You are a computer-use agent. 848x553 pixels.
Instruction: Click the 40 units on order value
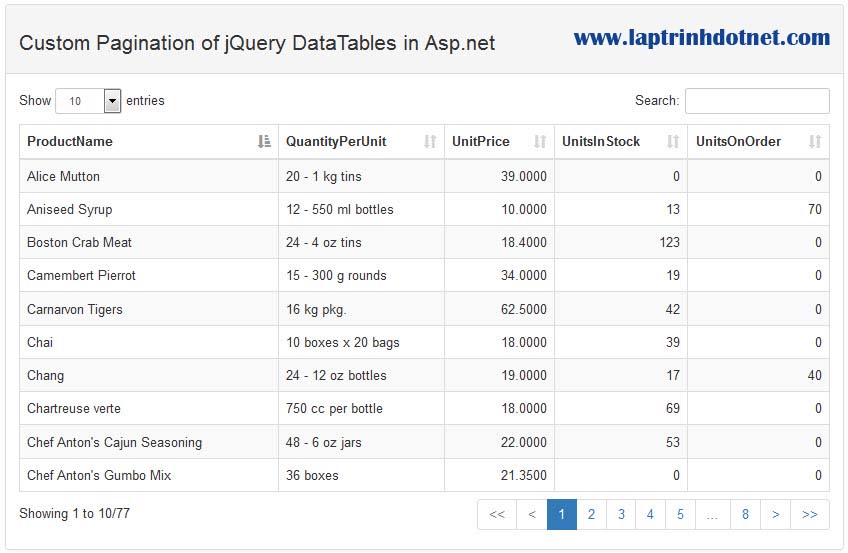click(814, 375)
